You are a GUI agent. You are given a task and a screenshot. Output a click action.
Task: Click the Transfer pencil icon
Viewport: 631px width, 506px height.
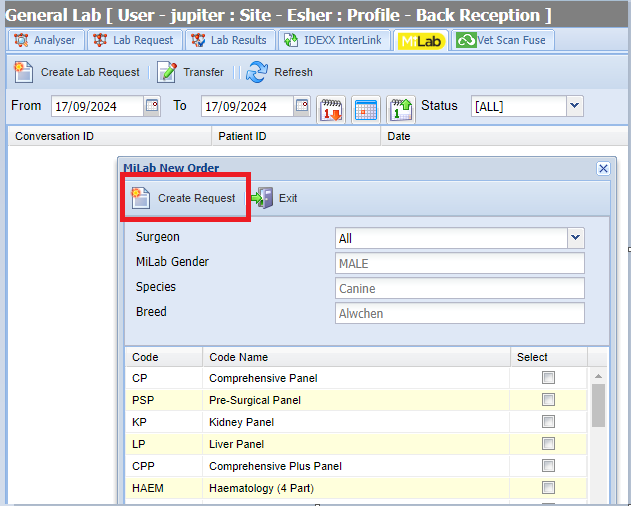(x=167, y=72)
